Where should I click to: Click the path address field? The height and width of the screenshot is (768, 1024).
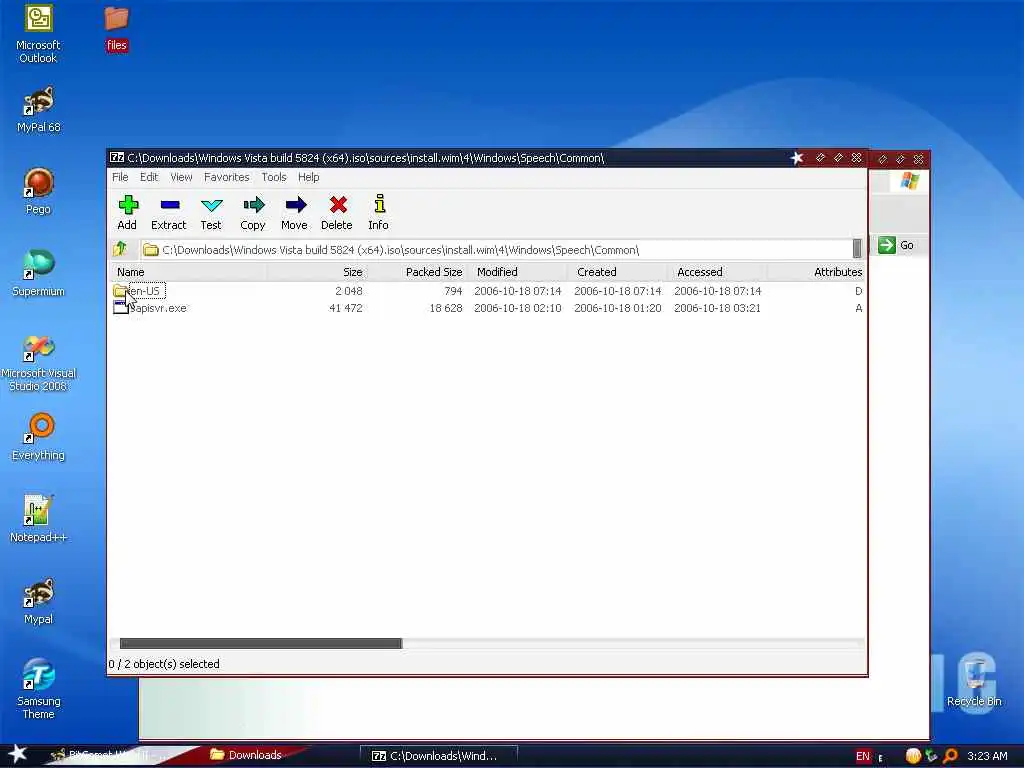tap(496, 249)
